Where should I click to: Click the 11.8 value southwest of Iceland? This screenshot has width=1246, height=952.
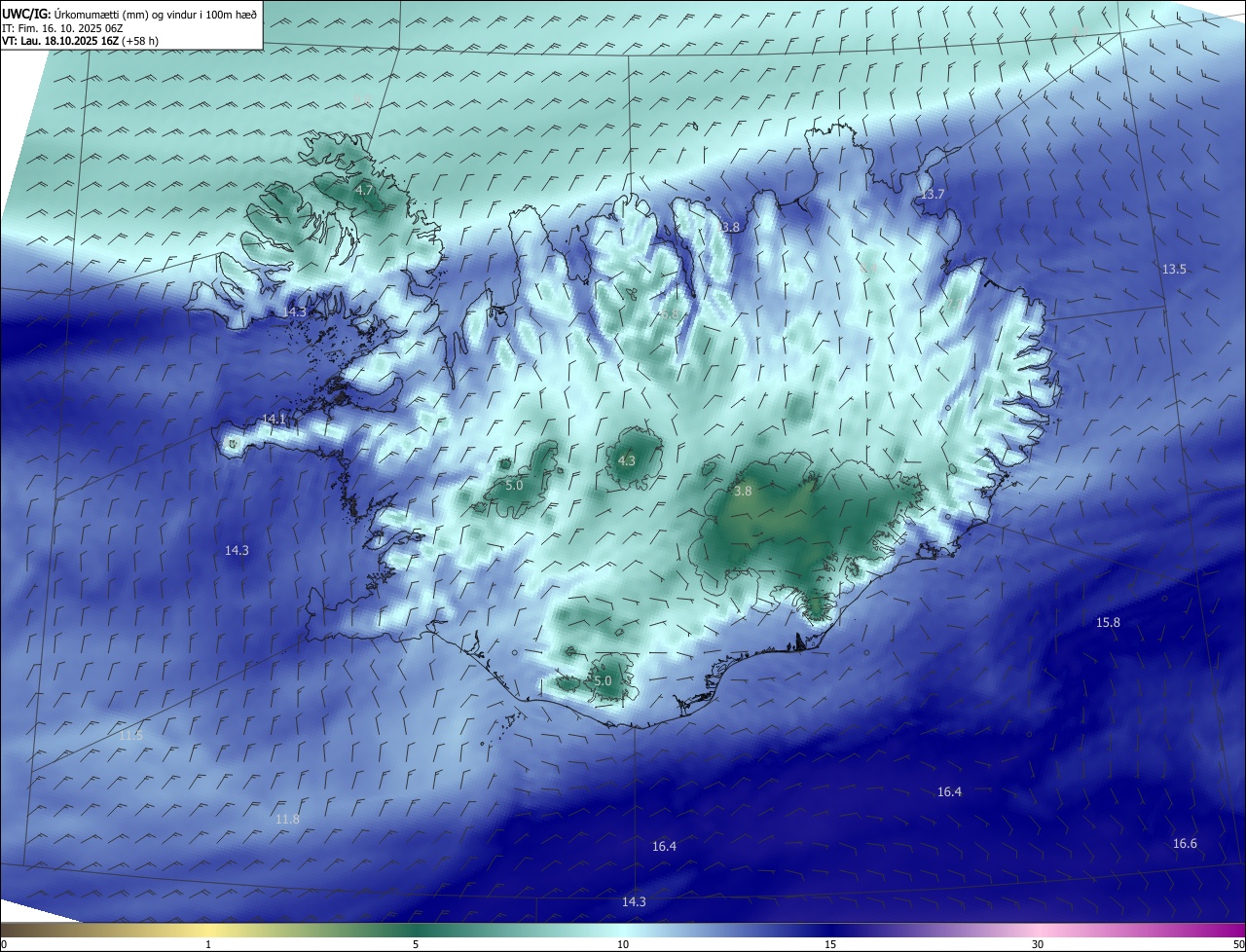[287, 819]
